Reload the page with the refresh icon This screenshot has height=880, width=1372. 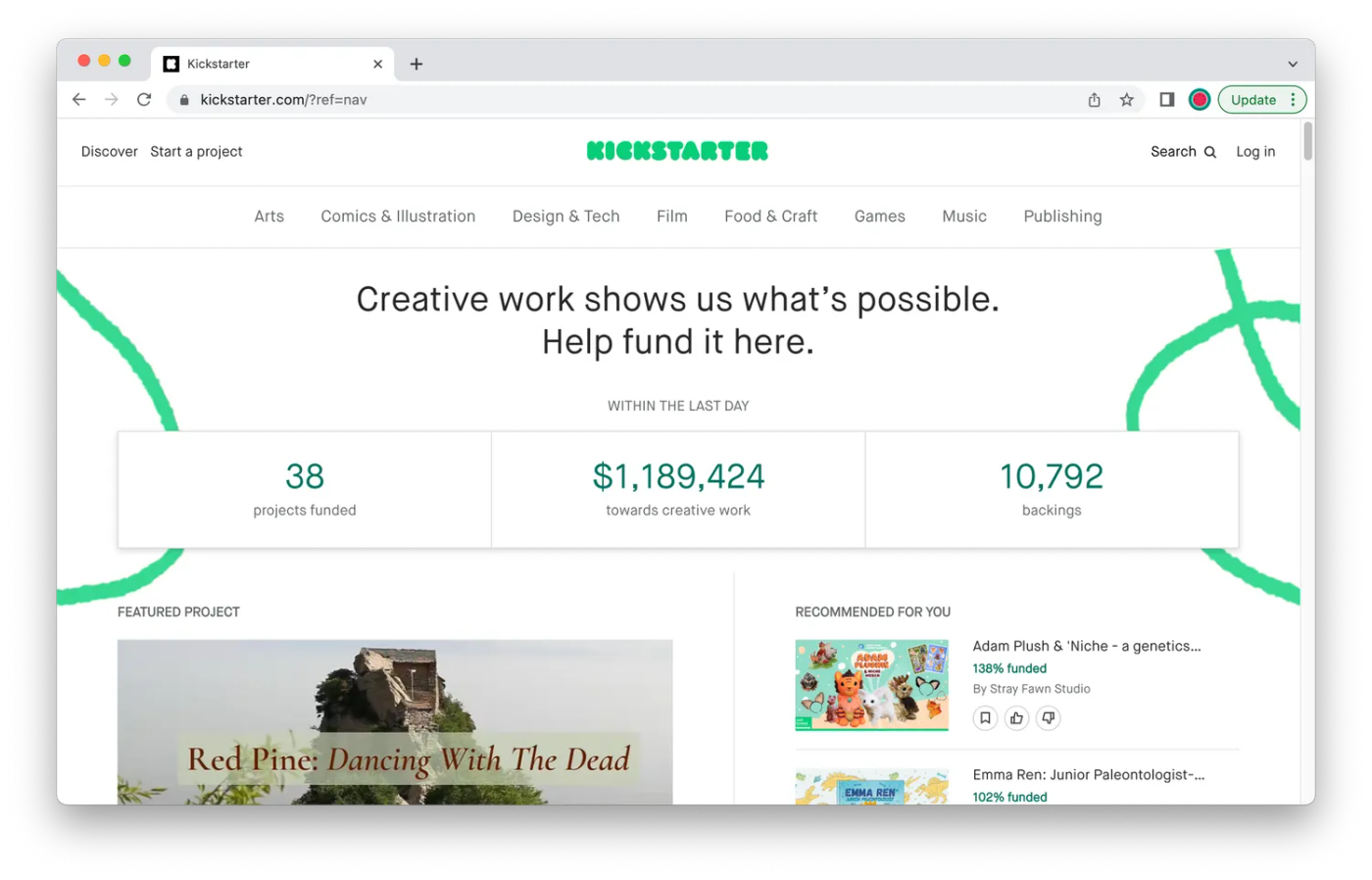144,100
